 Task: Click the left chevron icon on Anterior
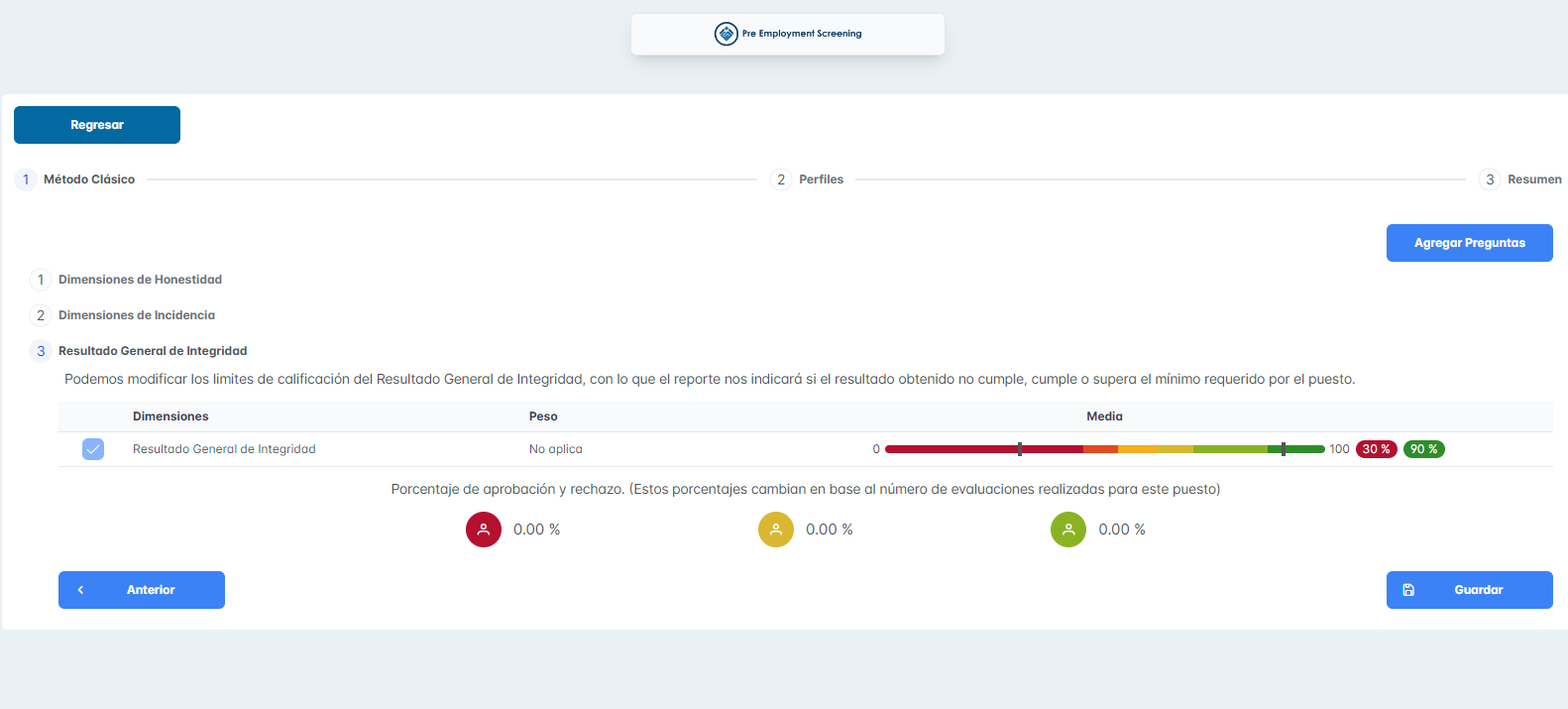[x=80, y=590]
